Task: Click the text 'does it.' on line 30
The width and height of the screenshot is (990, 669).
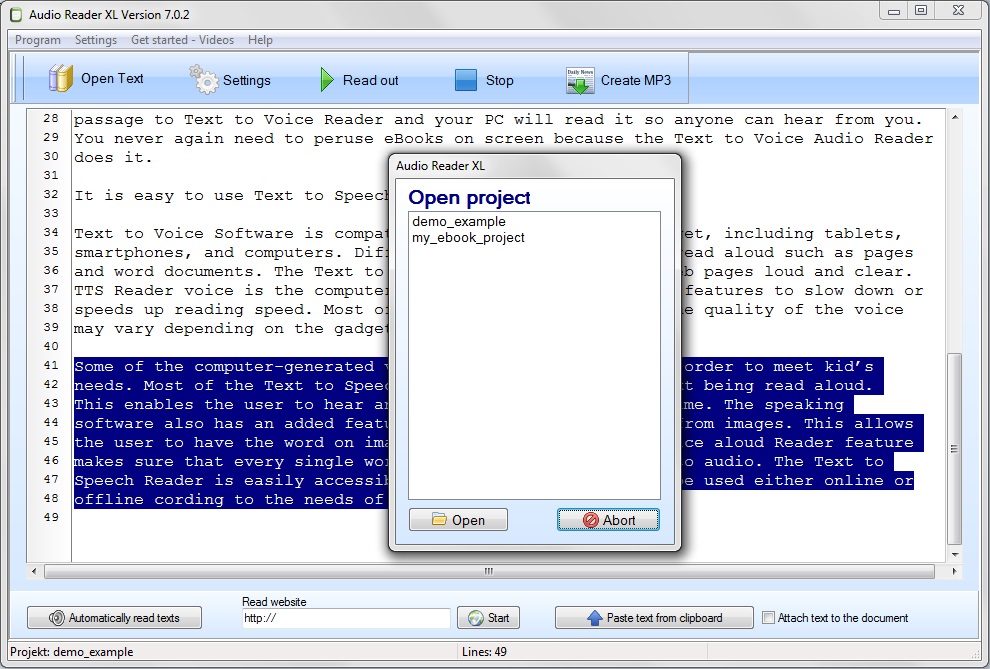Action: click(x=114, y=158)
